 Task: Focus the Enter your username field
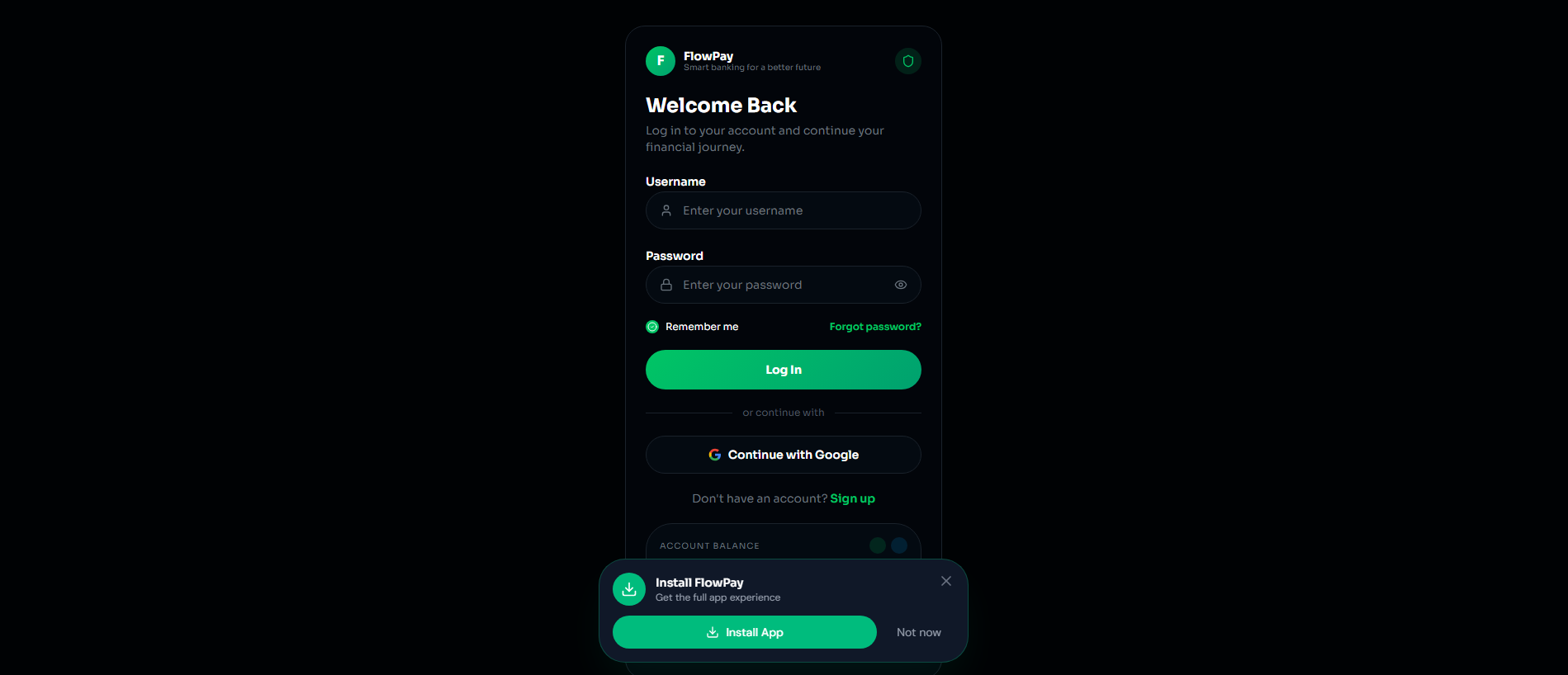click(x=784, y=210)
